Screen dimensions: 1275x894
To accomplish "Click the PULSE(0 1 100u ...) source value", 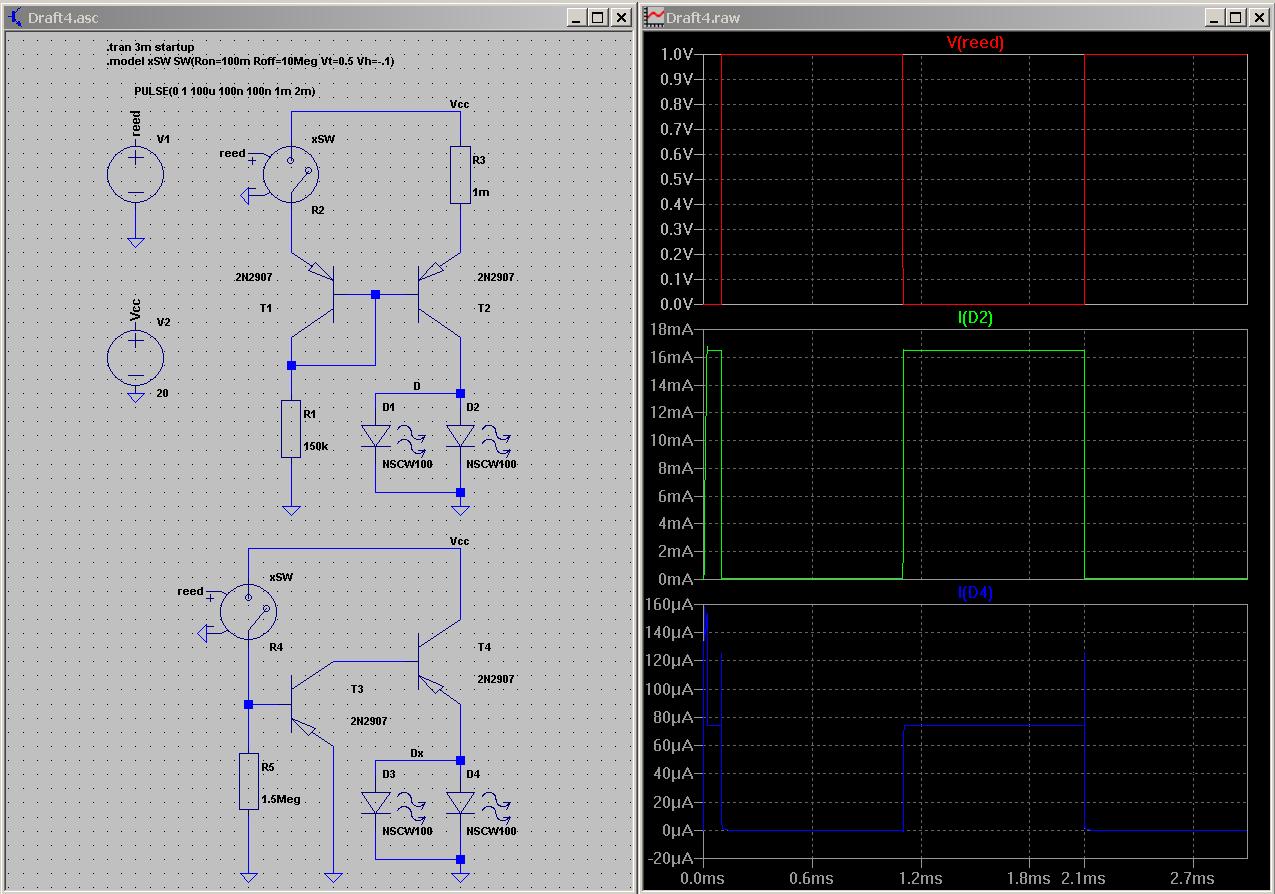I will click(x=225, y=91).
